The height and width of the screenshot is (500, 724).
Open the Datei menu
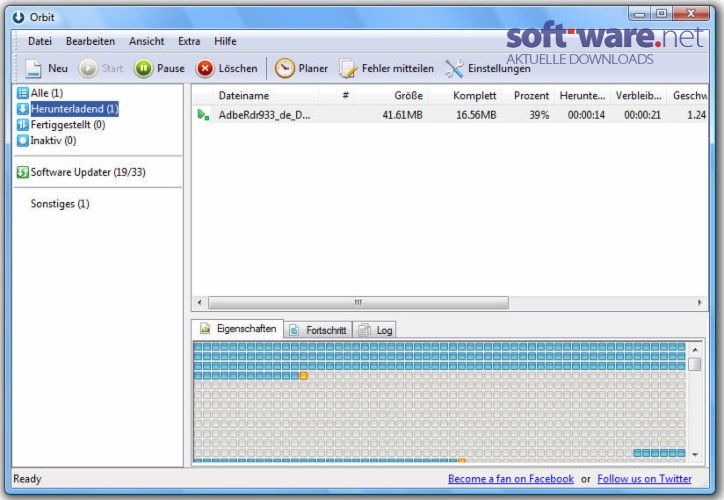40,41
